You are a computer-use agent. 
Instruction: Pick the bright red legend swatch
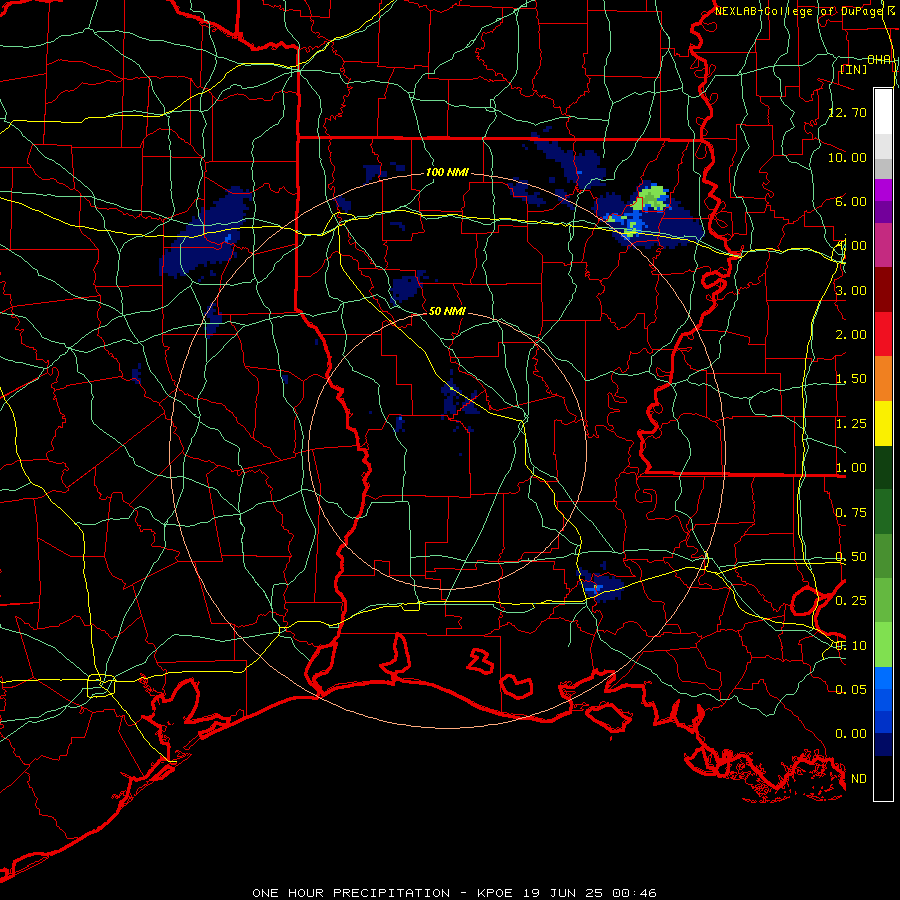point(883,334)
